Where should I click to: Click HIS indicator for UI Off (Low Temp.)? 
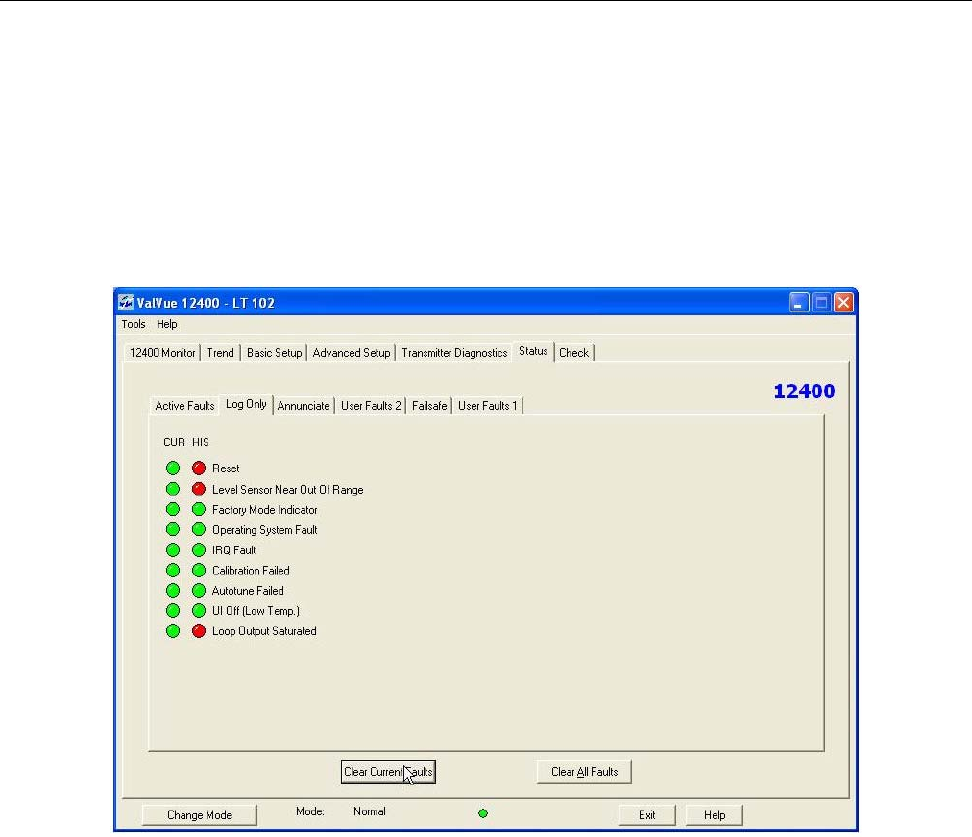click(x=199, y=611)
